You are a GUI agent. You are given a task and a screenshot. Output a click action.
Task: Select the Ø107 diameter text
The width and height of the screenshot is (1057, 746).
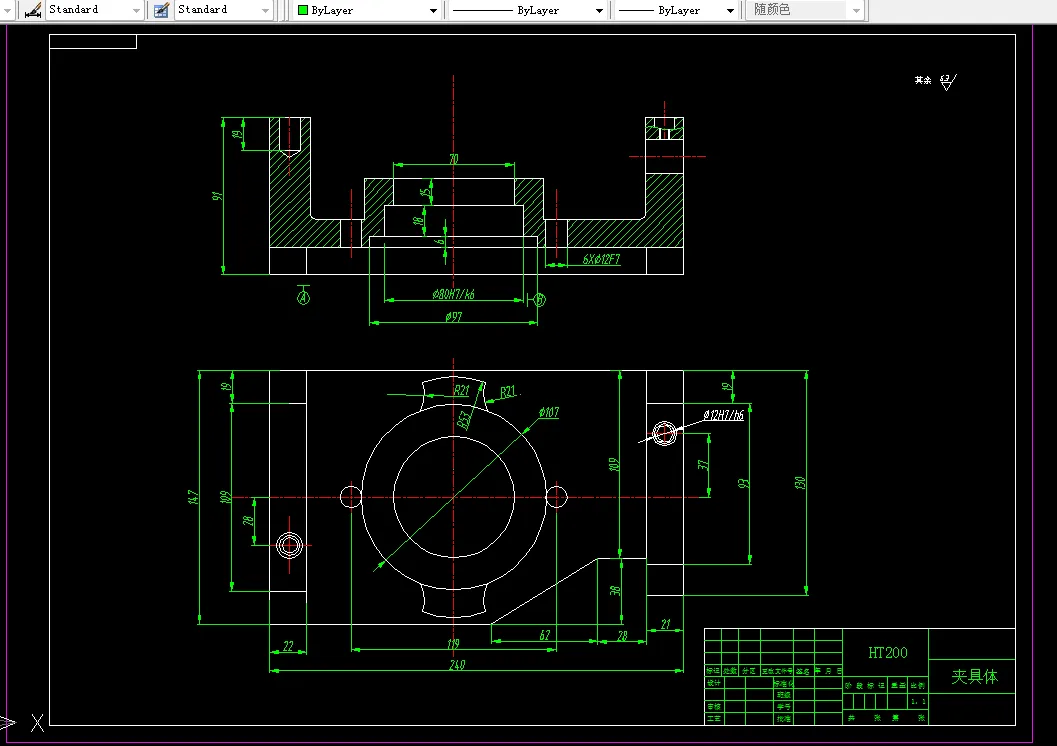(549, 412)
